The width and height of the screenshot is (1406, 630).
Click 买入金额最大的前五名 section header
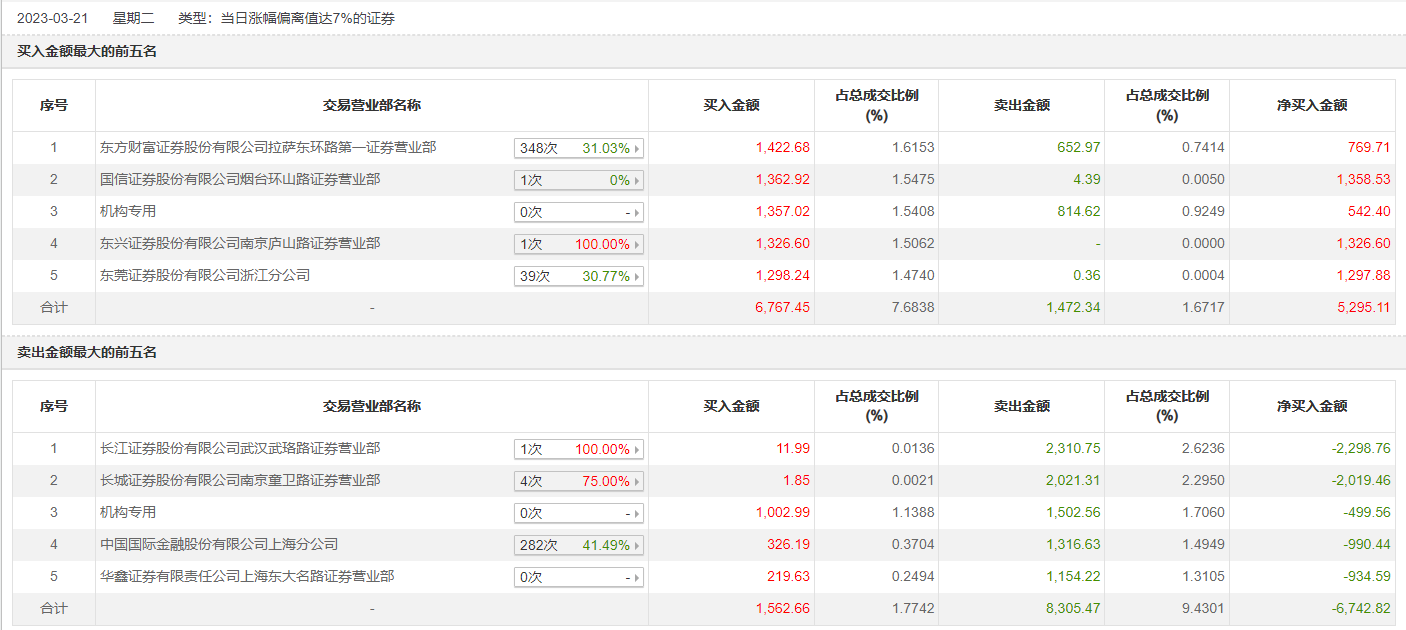(87, 52)
